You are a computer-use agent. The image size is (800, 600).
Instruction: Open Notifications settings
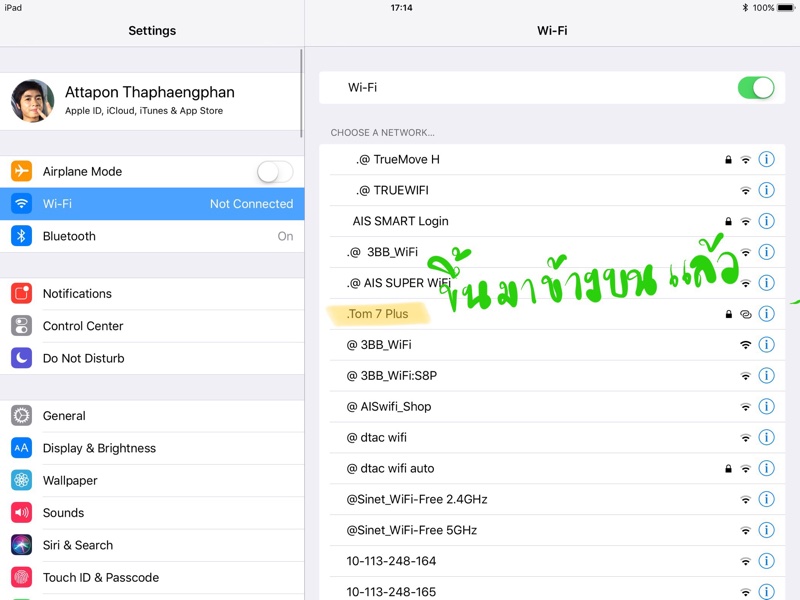tap(77, 294)
